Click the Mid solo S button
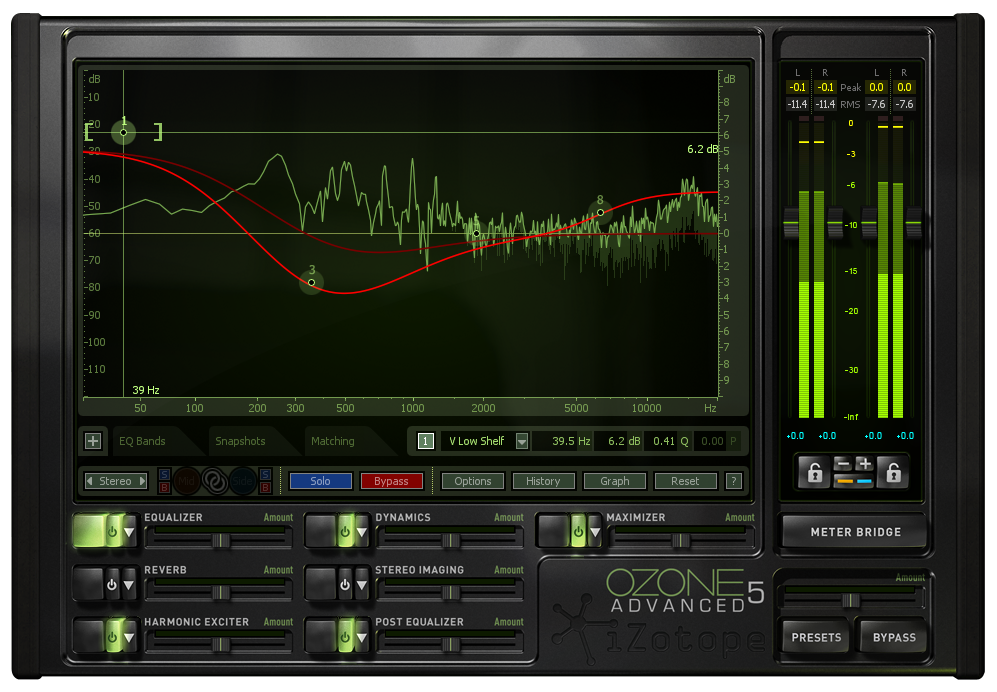The image size is (997, 692). coord(164,474)
